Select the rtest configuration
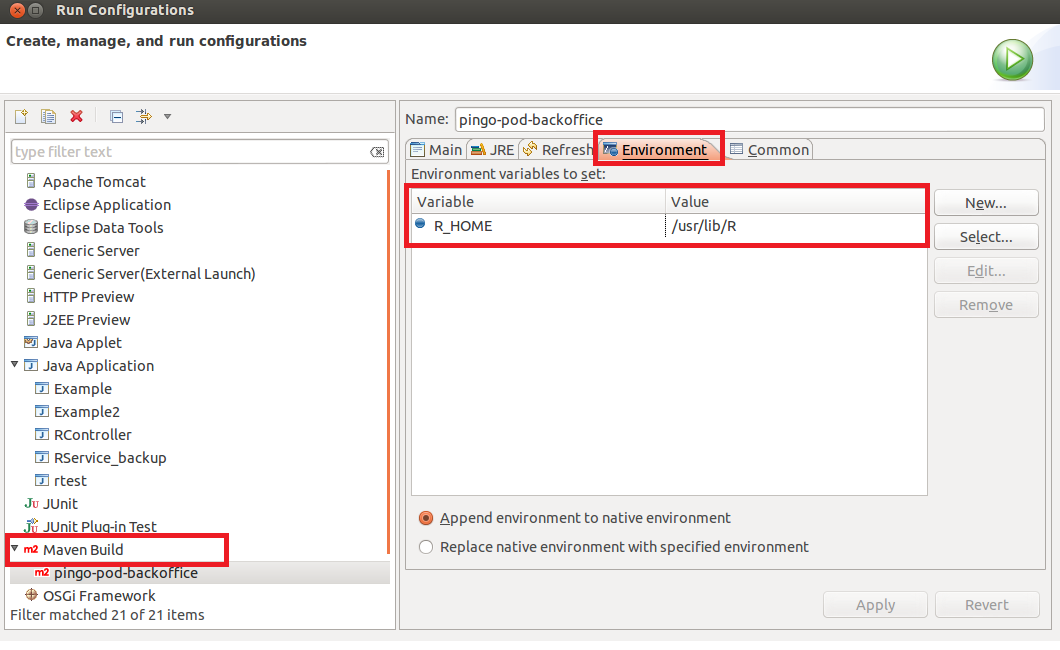The image size is (1060, 650). 70,480
